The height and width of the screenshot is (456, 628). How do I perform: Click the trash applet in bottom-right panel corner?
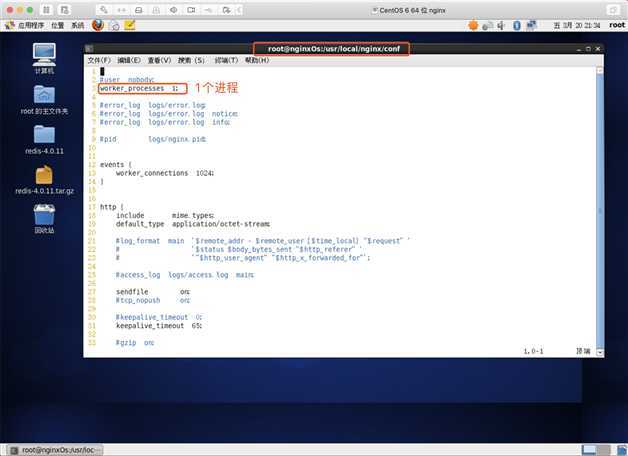[x=622, y=450]
